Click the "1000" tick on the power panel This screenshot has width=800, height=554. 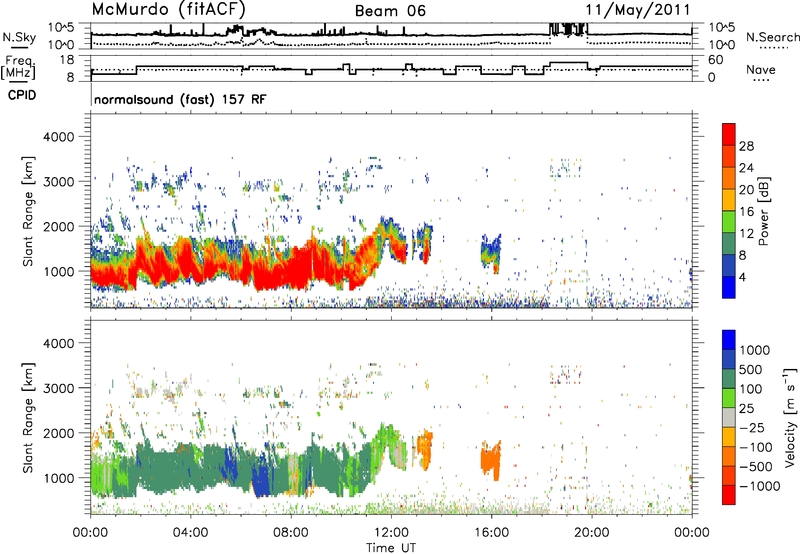coord(61,271)
